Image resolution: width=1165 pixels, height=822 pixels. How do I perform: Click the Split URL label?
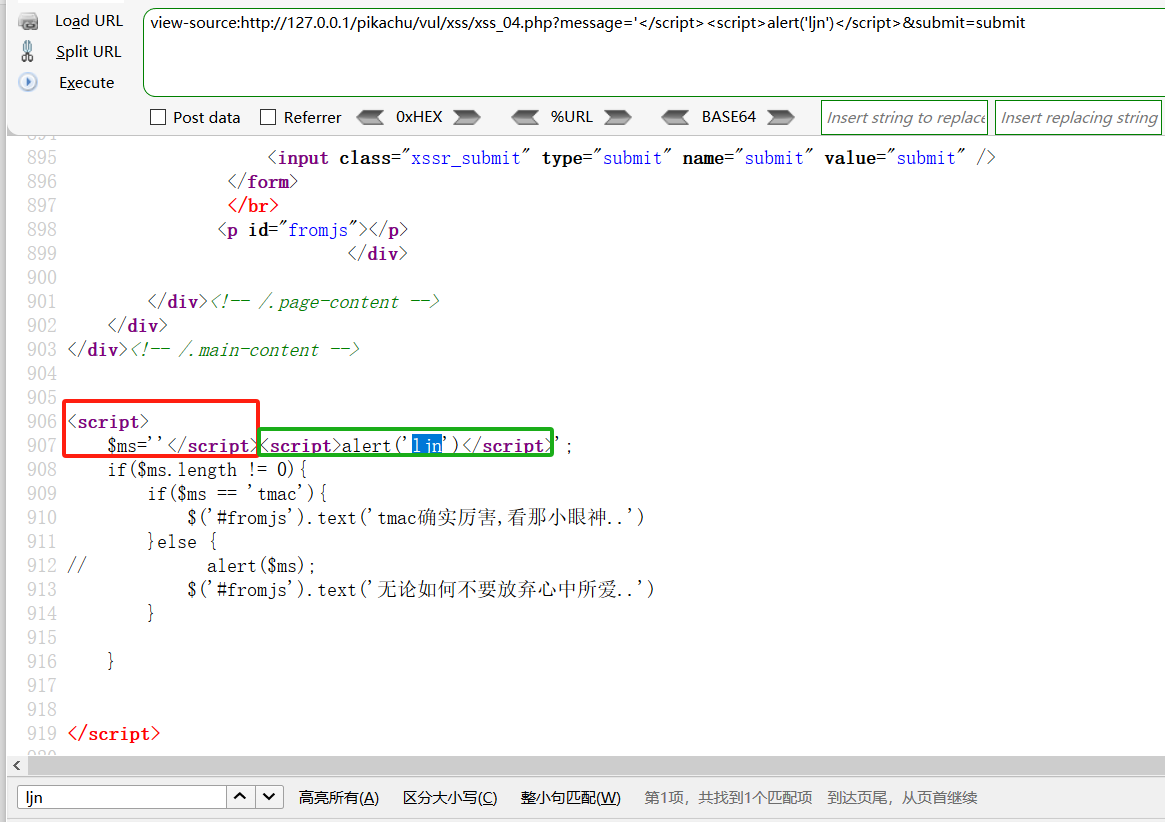coord(88,52)
